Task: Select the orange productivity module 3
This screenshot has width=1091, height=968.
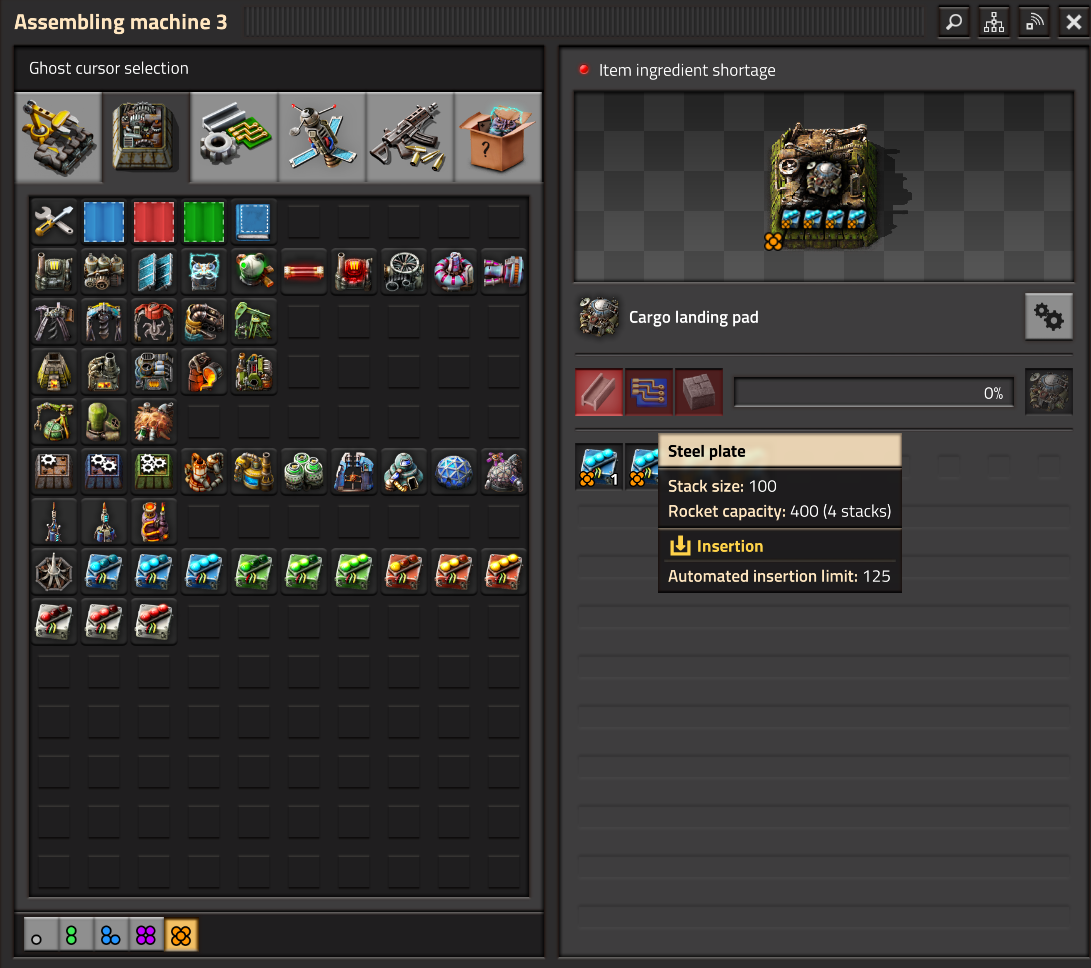Action: pyautogui.click(x=504, y=572)
